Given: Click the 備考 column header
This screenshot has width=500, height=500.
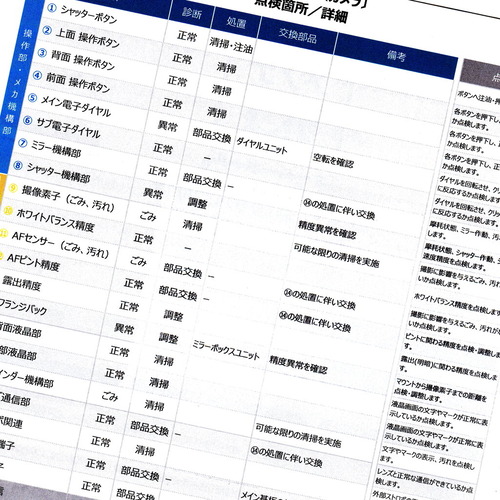Looking at the screenshot, I should tap(396, 56).
